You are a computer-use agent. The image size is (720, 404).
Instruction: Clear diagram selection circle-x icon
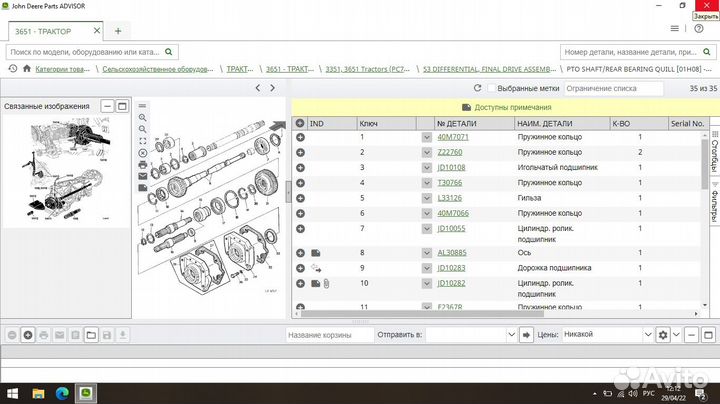pyautogui.click(x=143, y=153)
